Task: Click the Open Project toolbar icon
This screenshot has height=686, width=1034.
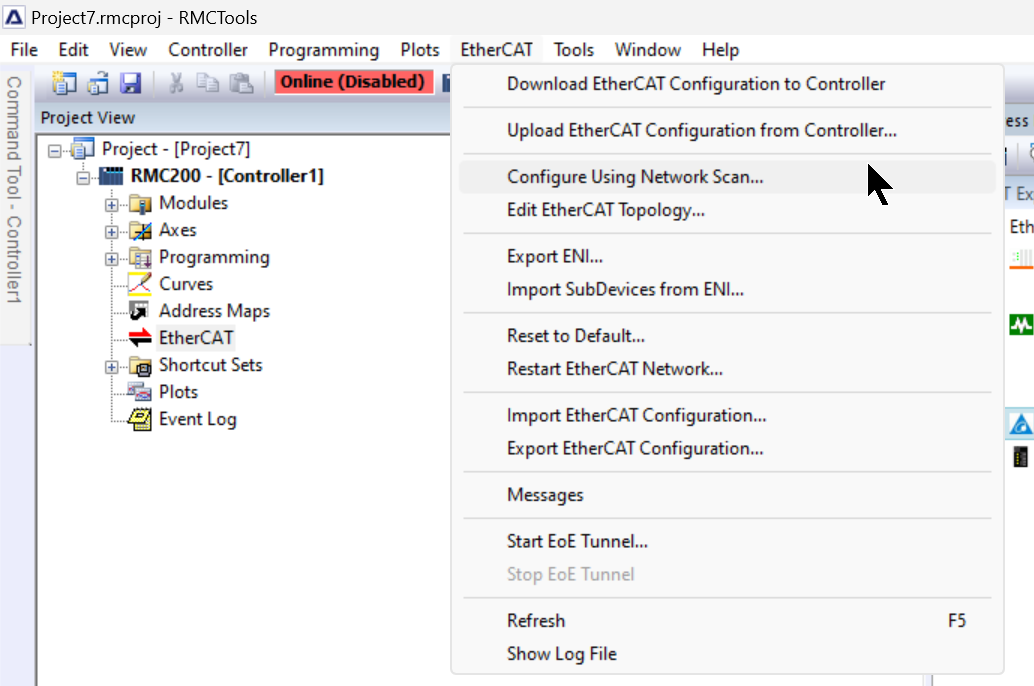Action: (98, 82)
